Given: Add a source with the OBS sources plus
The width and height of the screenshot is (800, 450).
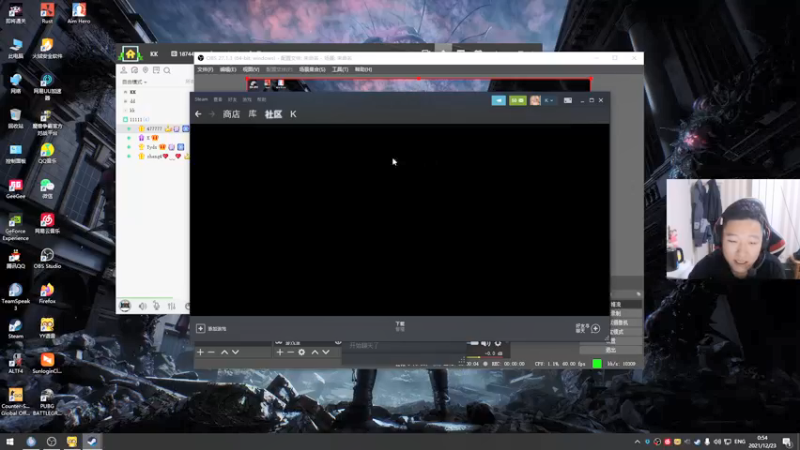Looking at the screenshot, I should [280, 352].
